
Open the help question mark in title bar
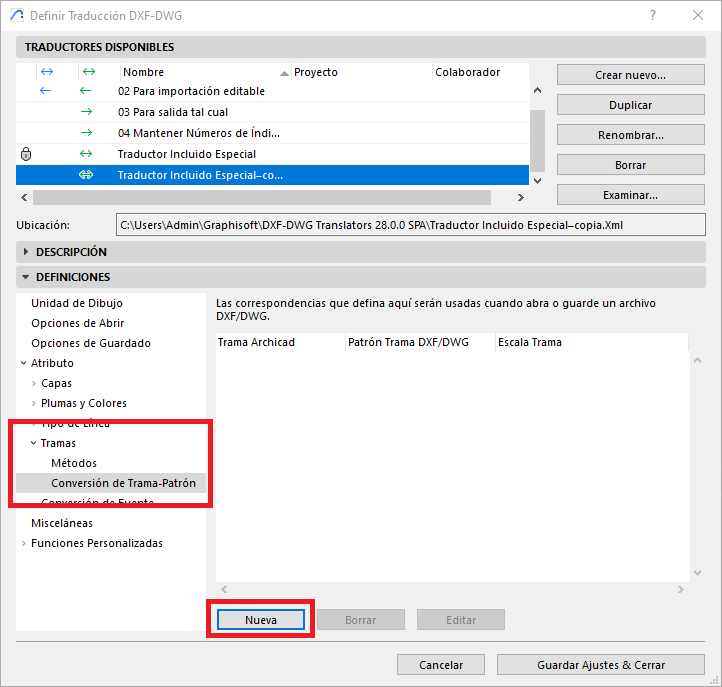pos(652,16)
